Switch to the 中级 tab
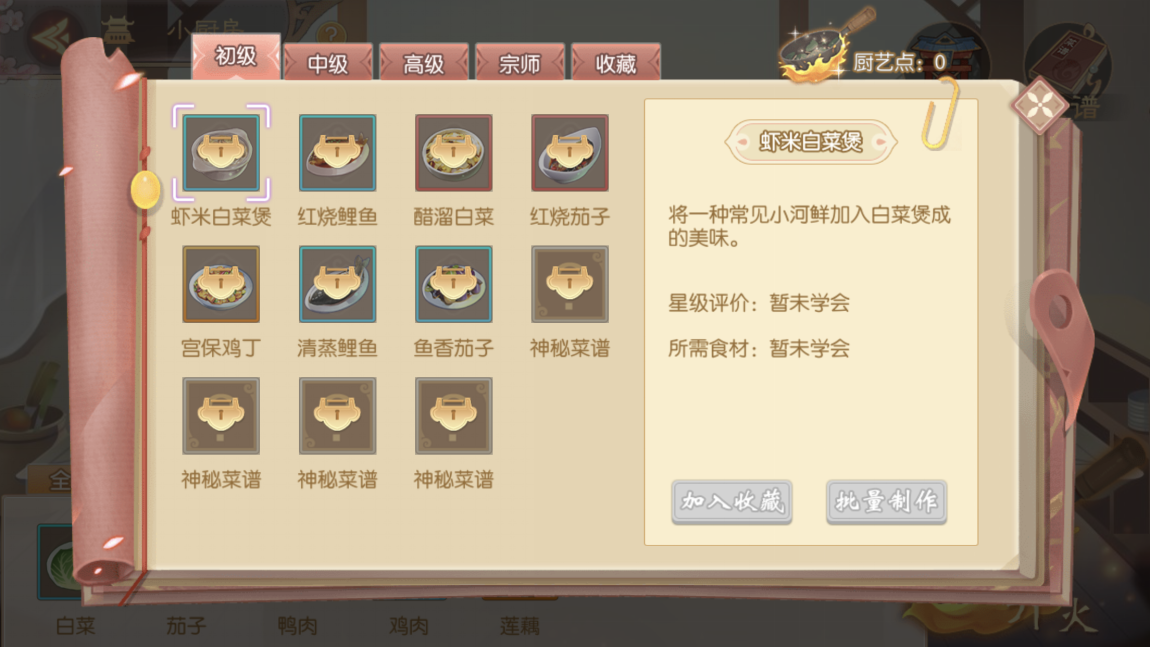This screenshot has width=1150, height=647. pyautogui.click(x=328, y=63)
